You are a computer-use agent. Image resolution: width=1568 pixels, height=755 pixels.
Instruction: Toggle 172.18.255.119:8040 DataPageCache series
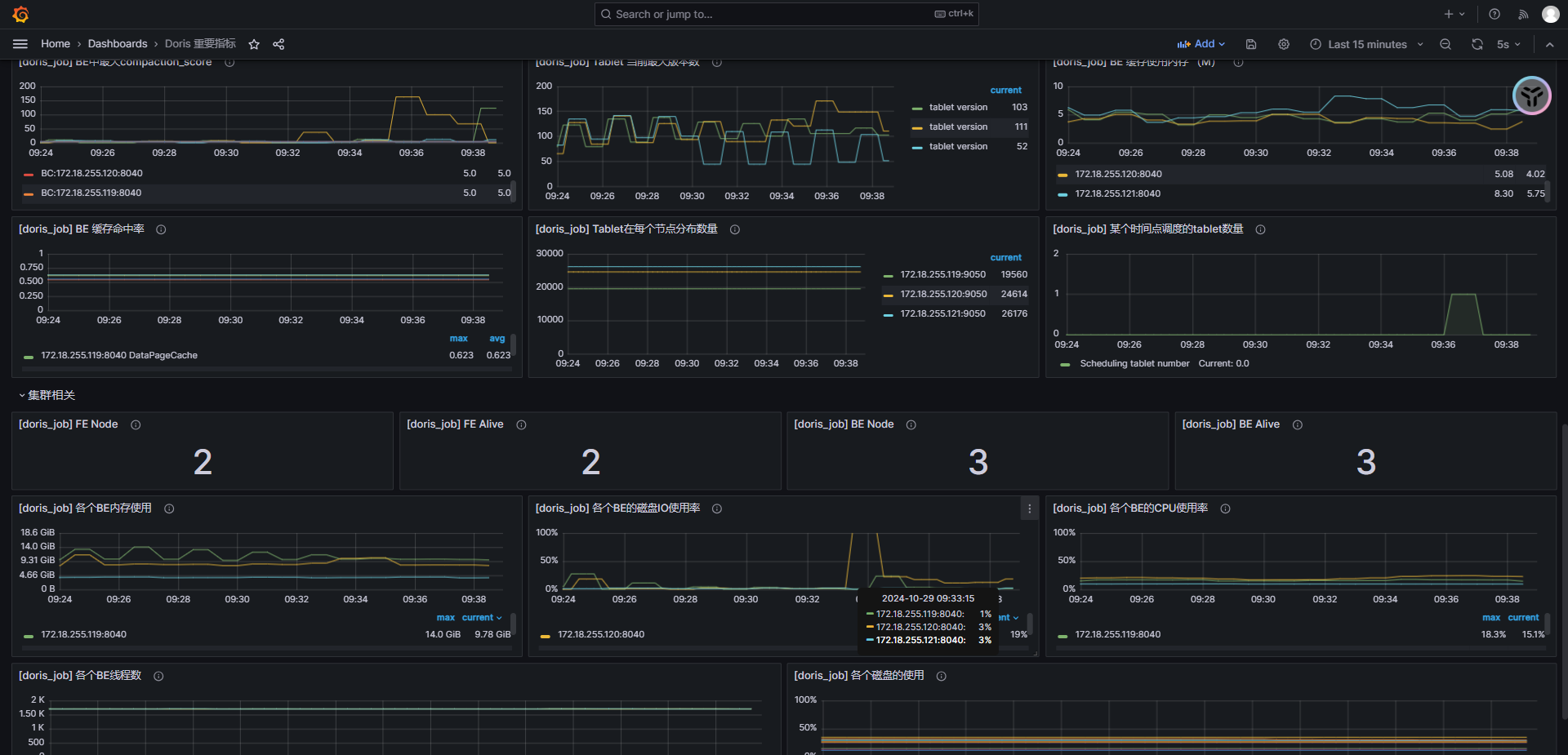click(119, 355)
